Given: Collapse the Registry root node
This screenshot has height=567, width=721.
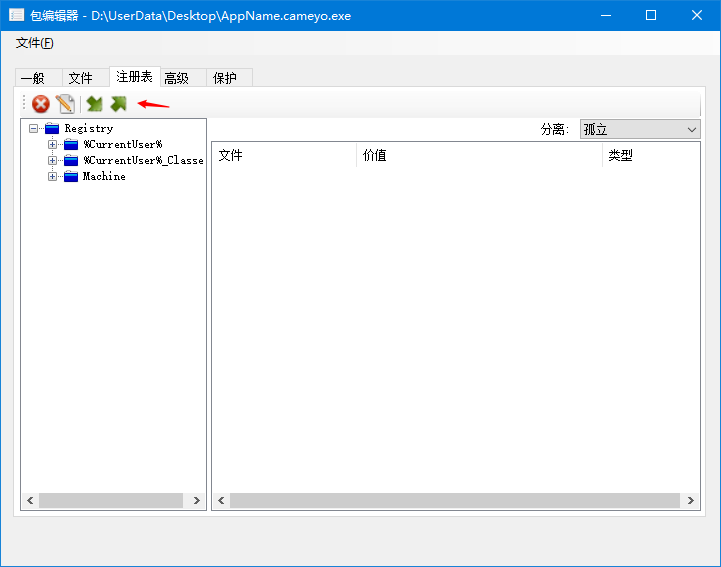Looking at the screenshot, I should (x=33, y=128).
